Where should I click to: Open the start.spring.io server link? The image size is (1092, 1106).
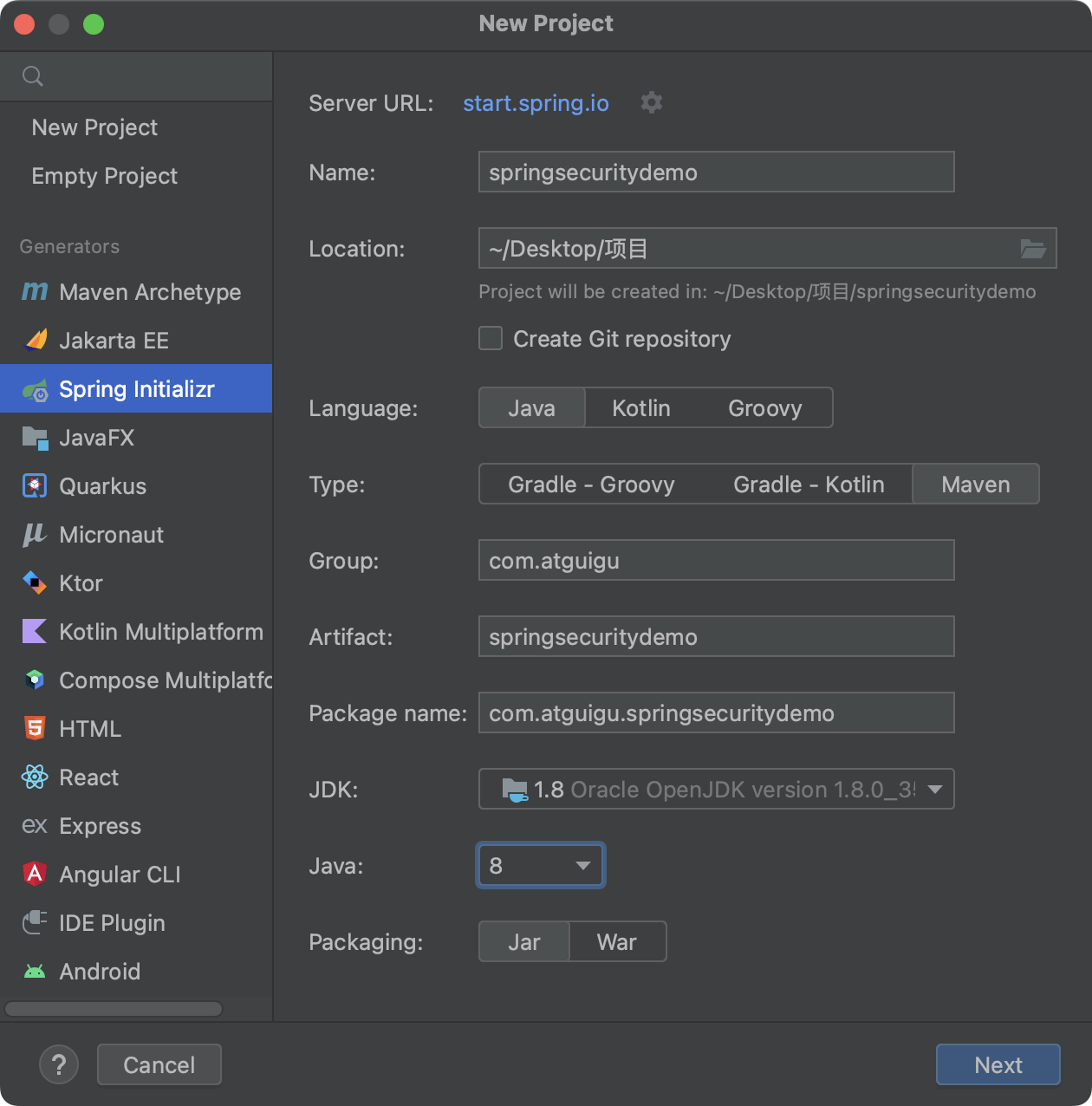click(536, 103)
